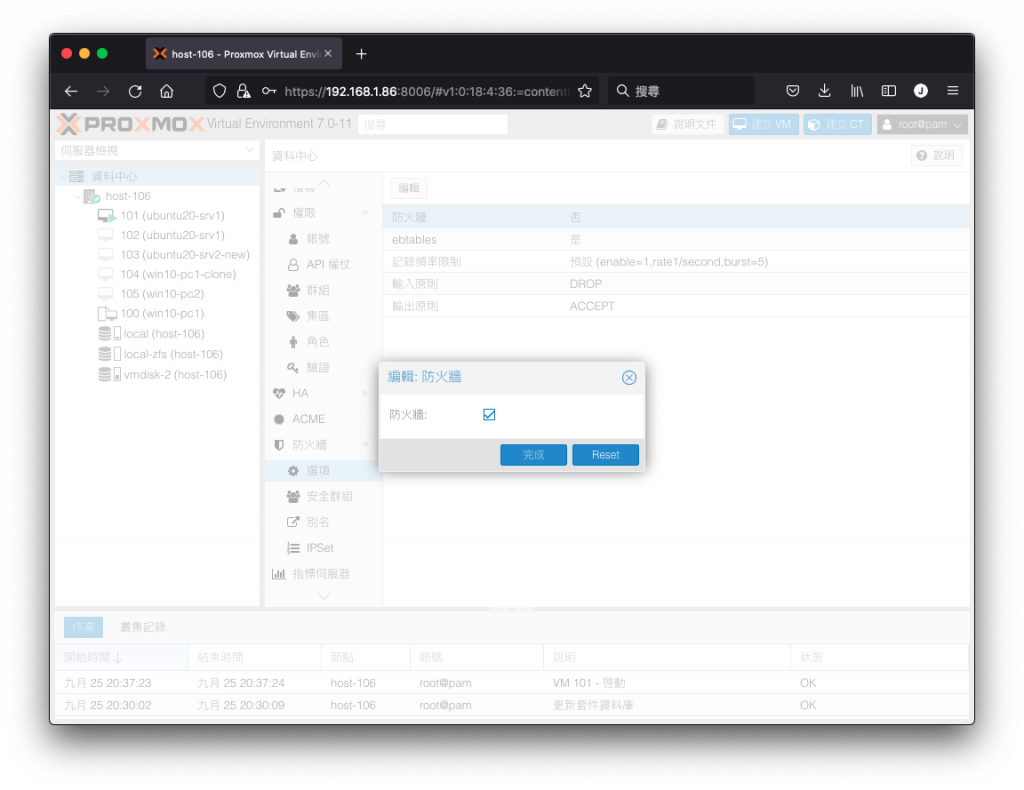Click the shield tracking protection icon
1024x790 pixels.
tap(219, 91)
